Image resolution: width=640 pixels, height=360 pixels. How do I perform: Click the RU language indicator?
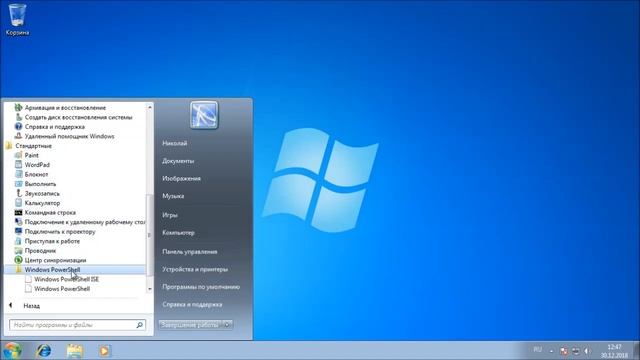pos(538,349)
